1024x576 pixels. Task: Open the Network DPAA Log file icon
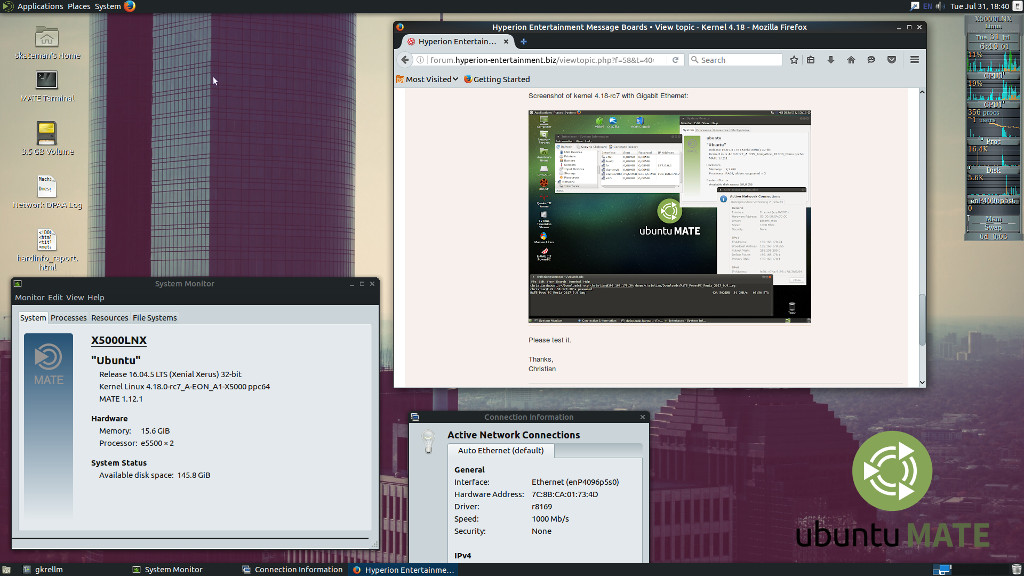click(x=46, y=187)
